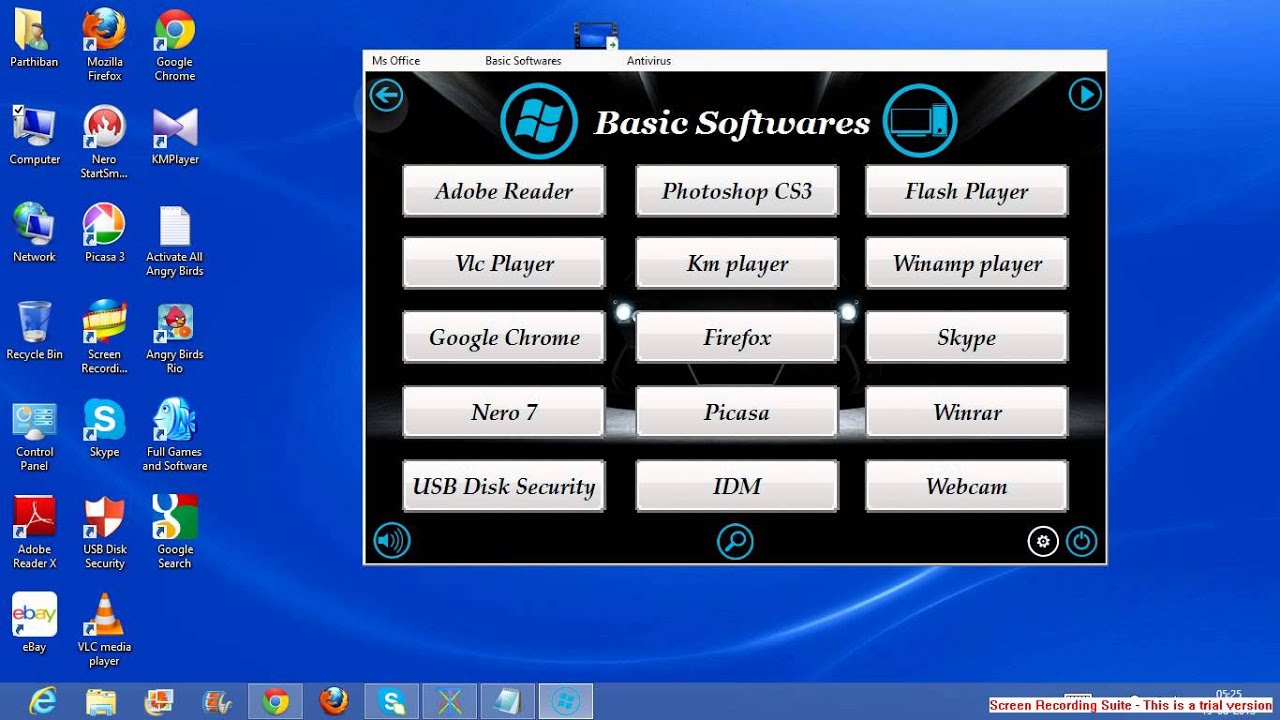Select the Computer desktop icon
This screenshot has height=720, width=1280.
(x=34, y=135)
